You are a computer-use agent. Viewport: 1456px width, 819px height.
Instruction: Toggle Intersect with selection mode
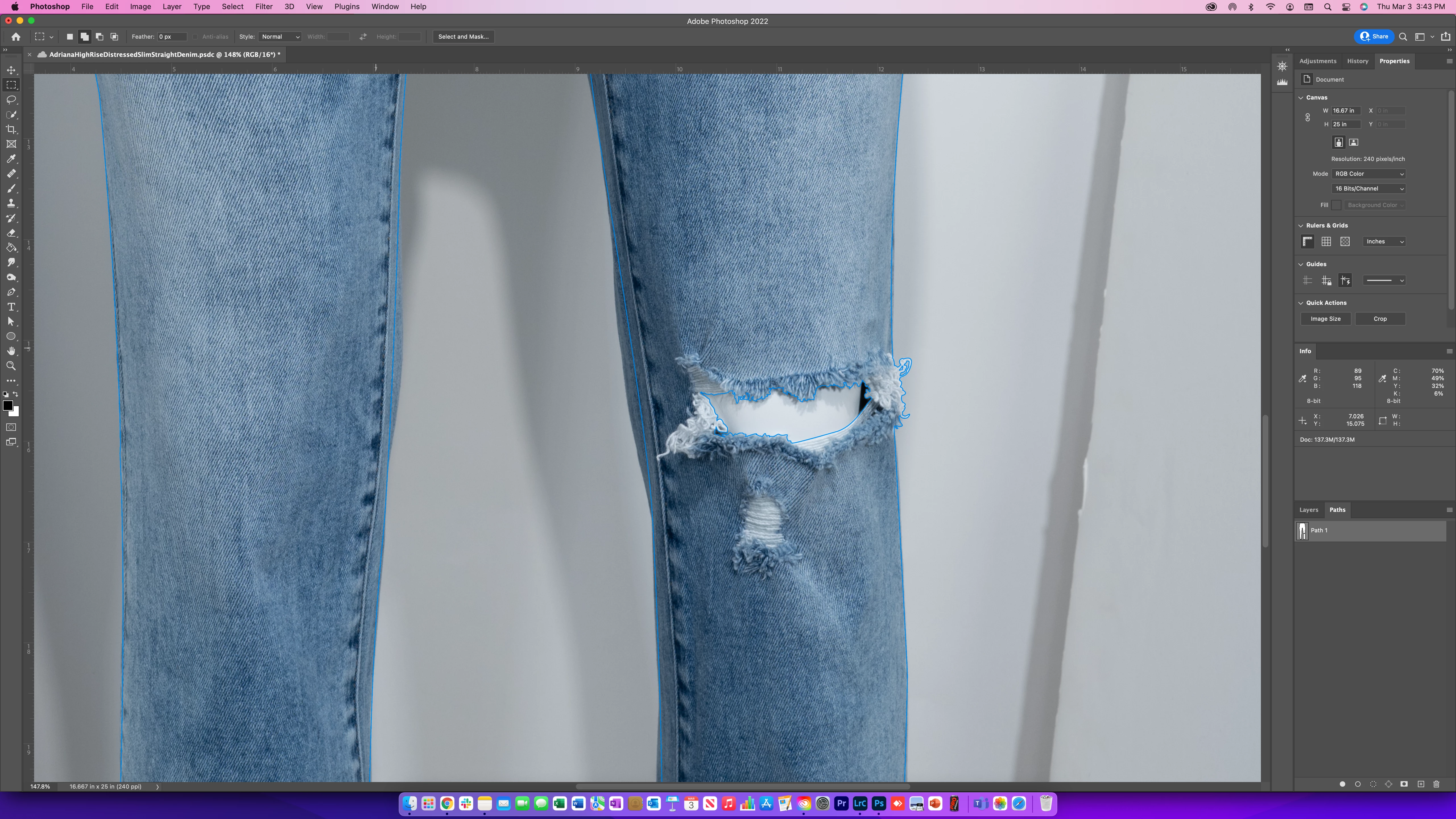(x=114, y=37)
